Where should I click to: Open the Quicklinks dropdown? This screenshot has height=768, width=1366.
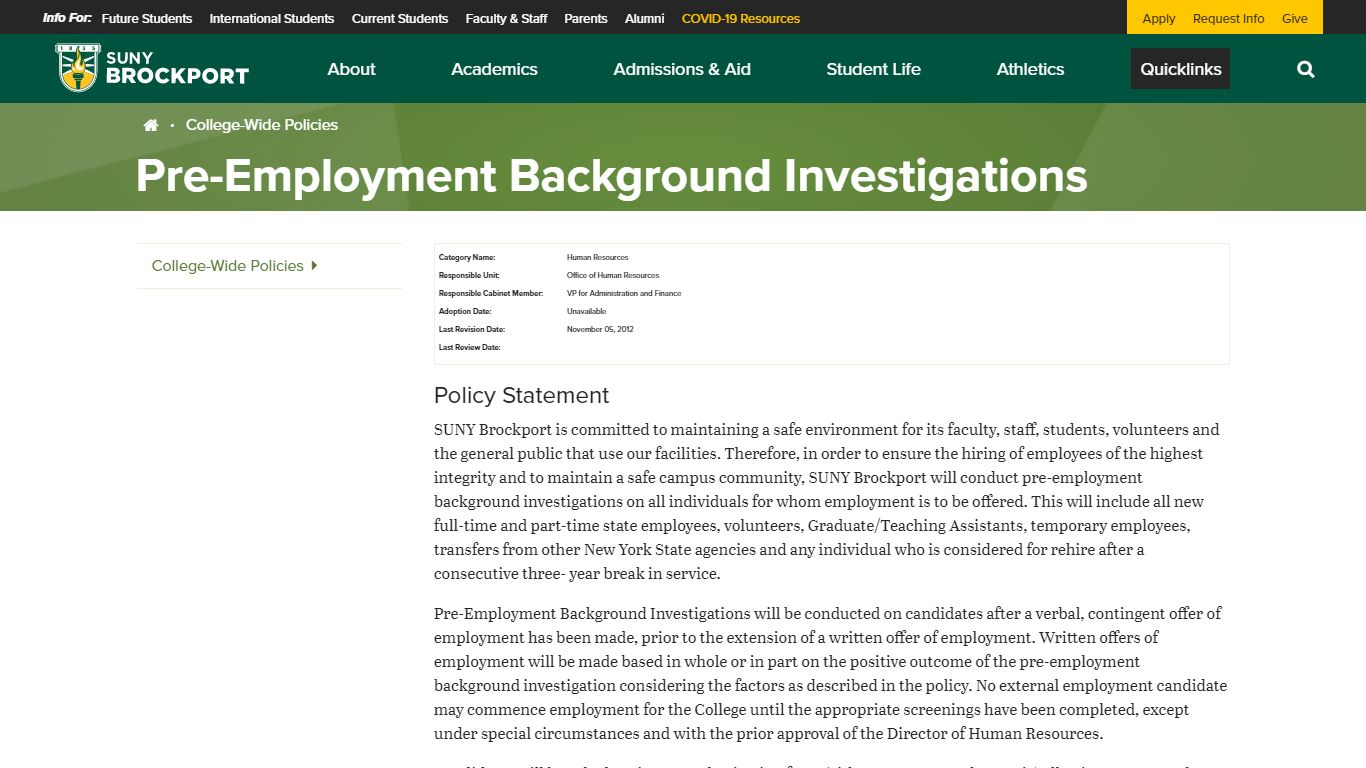[1180, 69]
